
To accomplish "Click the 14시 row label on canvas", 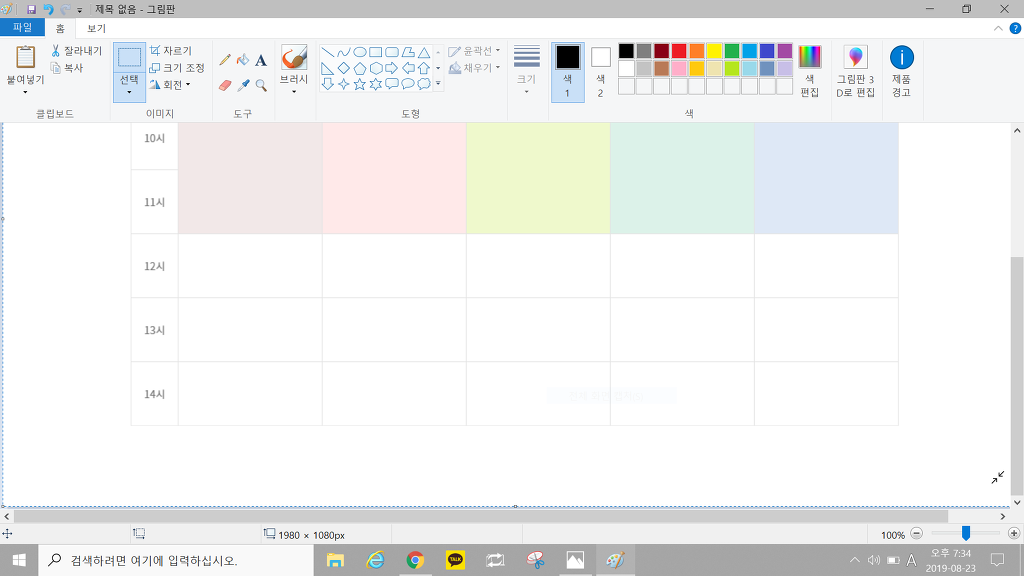I will (155, 394).
